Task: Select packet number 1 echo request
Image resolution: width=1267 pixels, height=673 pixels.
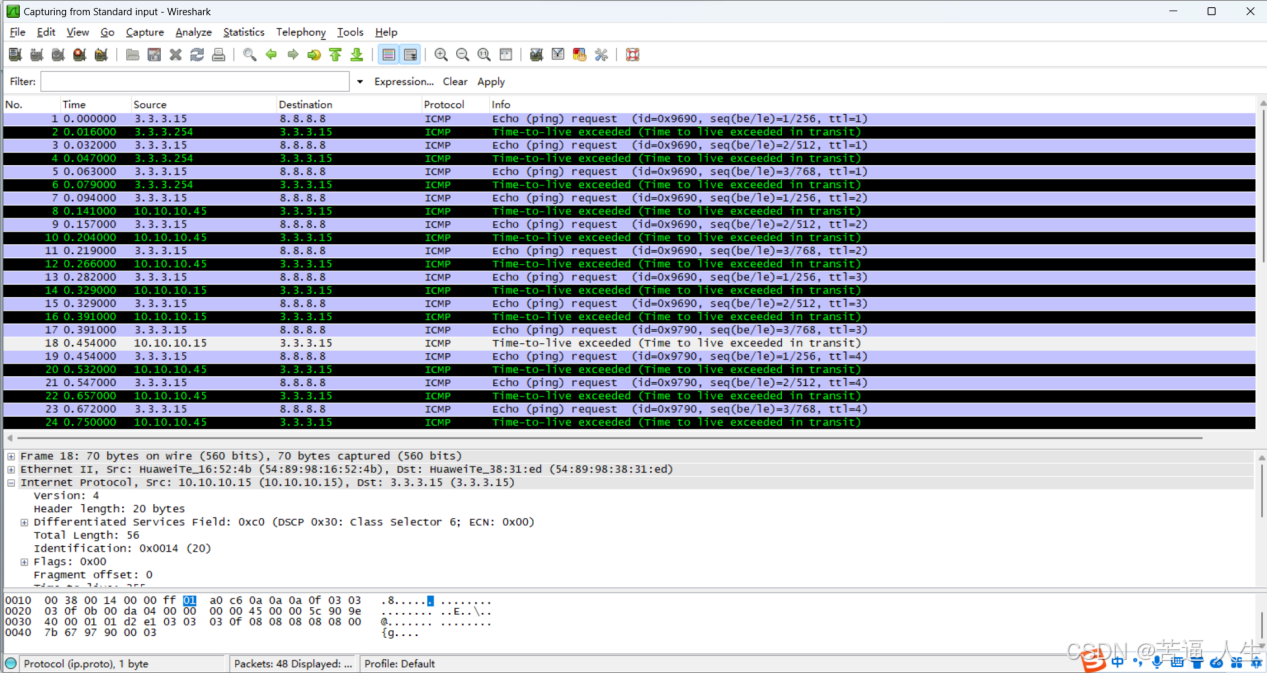Action: [x=630, y=119]
